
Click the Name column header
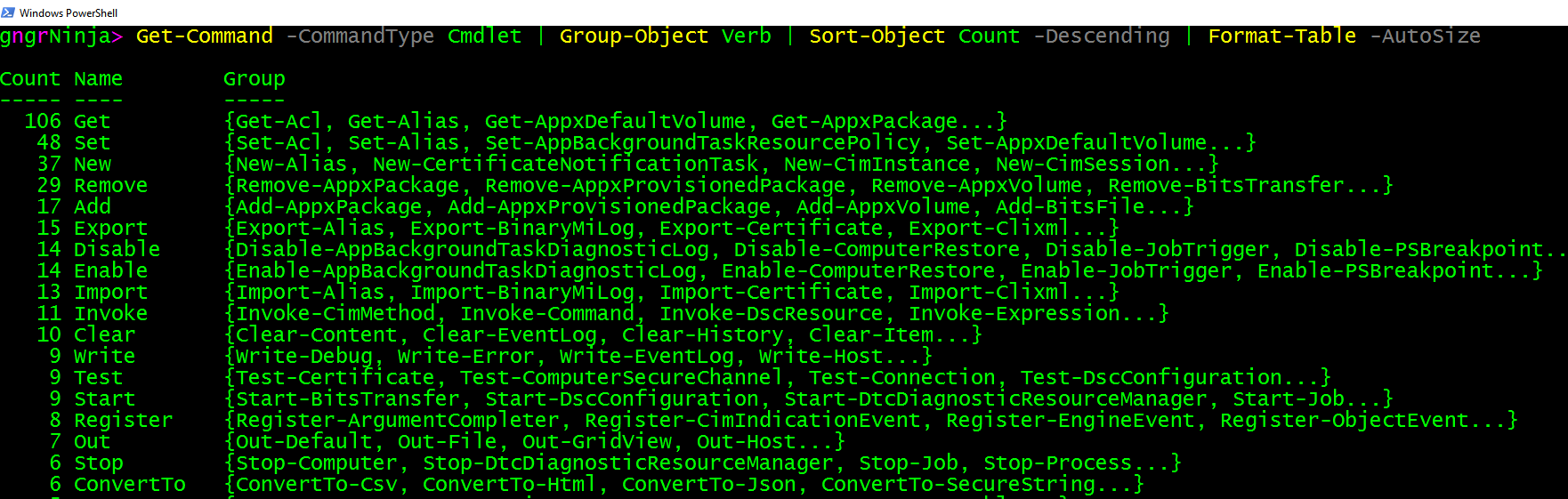click(98, 79)
